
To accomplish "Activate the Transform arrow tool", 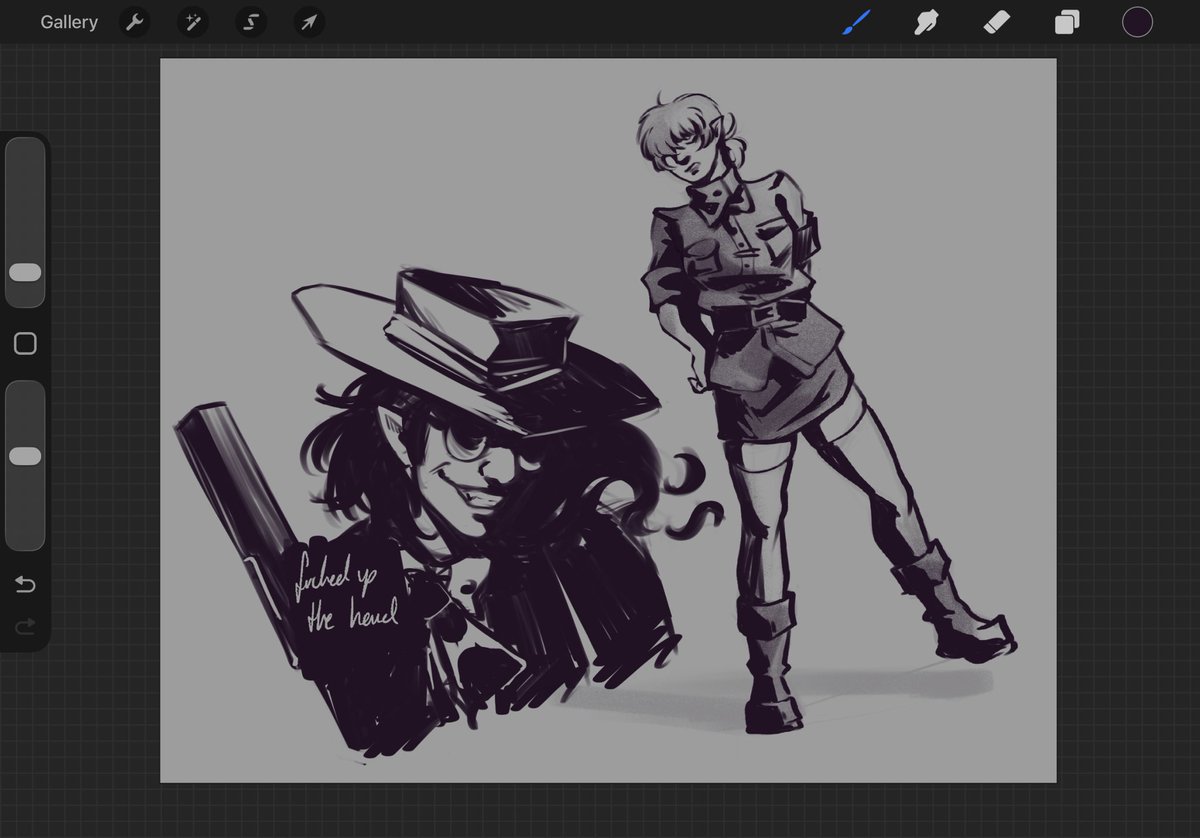I will (309, 22).
